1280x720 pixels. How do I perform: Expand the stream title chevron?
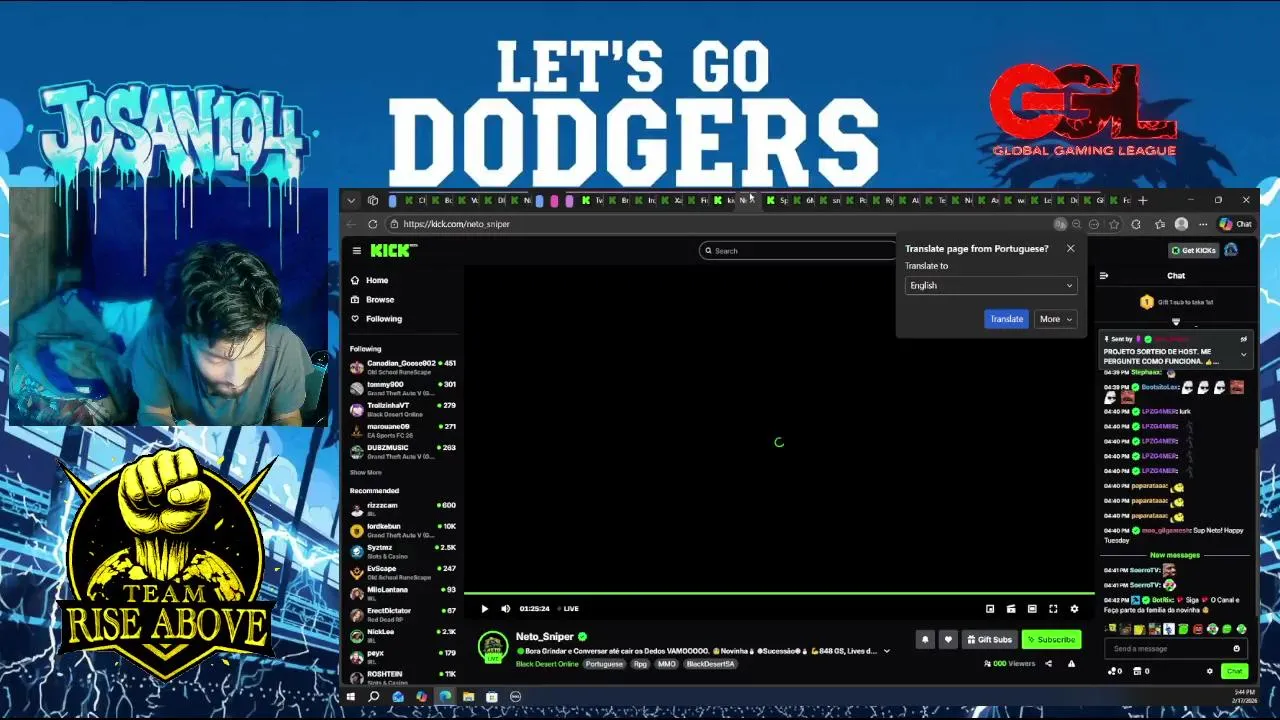[x=886, y=651]
